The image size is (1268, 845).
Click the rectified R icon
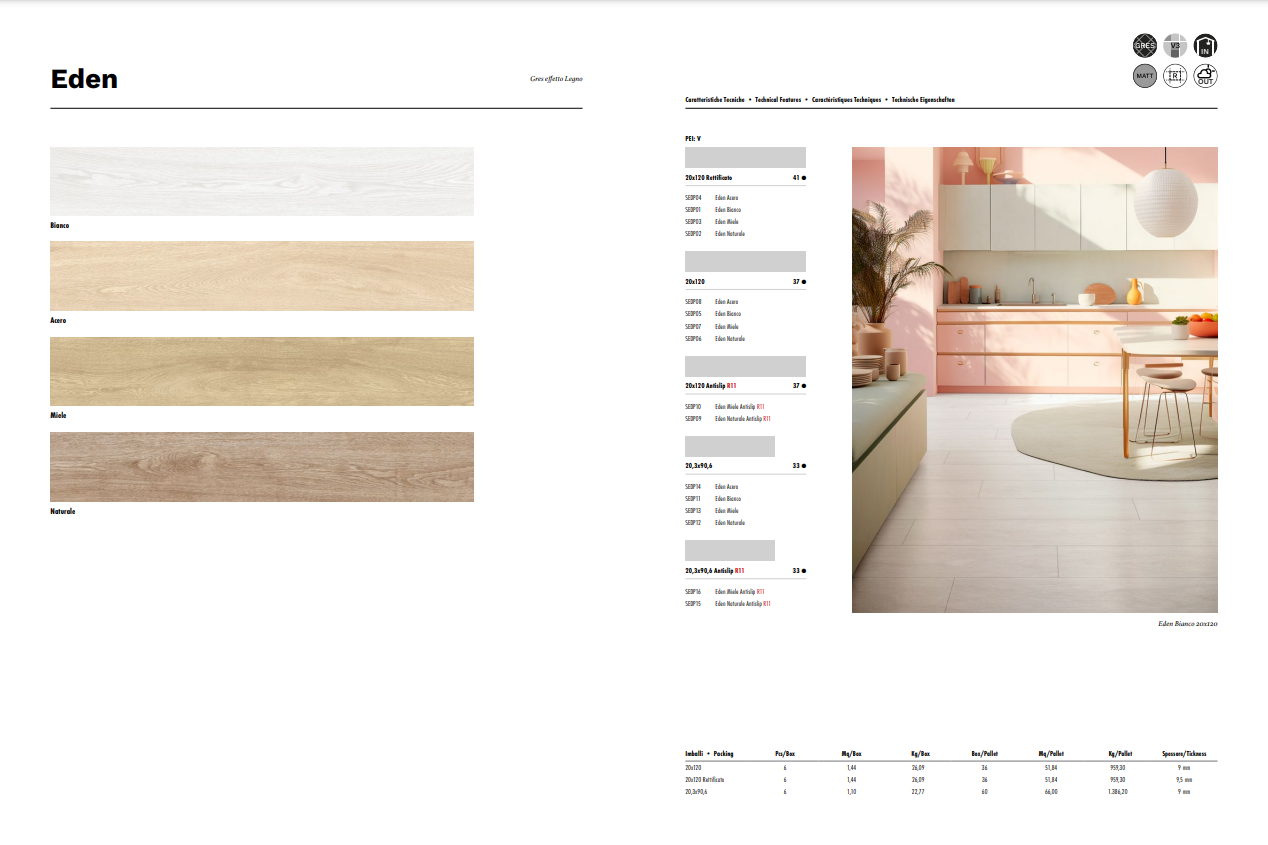(x=1175, y=76)
